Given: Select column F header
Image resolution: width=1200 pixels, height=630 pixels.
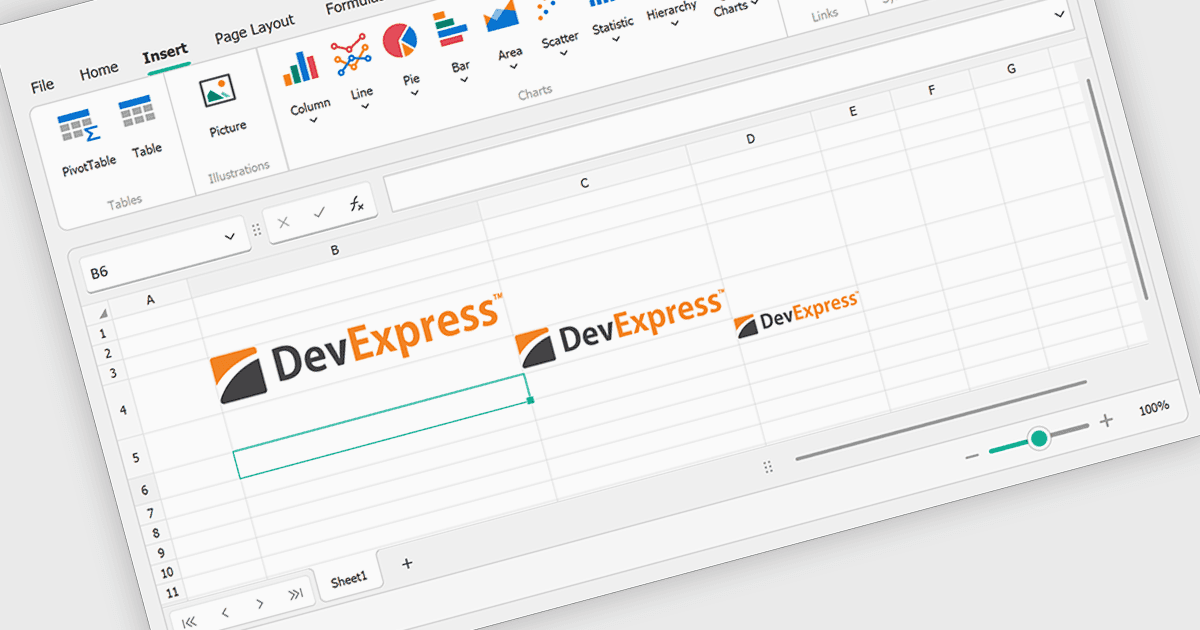Looking at the screenshot, I should [932, 90].
